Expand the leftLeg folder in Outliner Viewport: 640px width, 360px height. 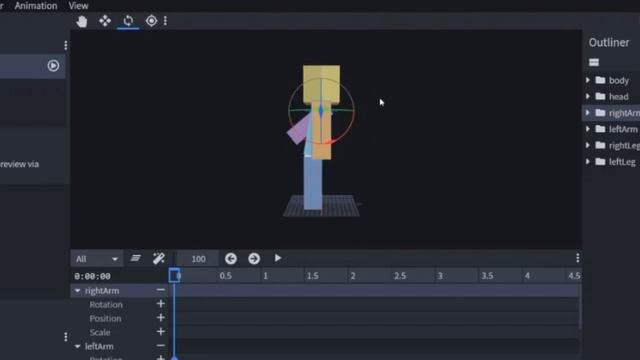588,162
